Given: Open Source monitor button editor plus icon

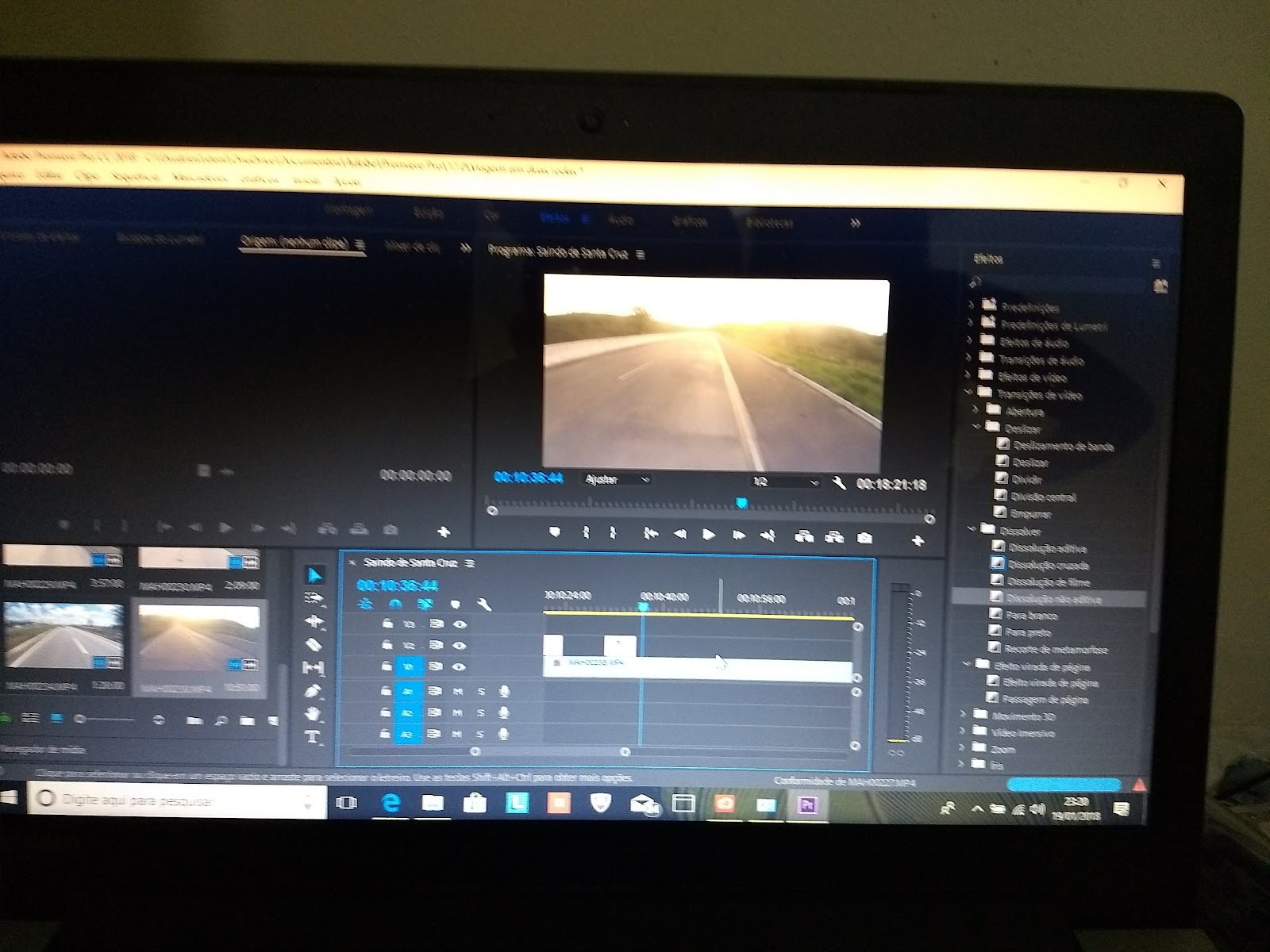Looking at the screenshot, I should coord(444,531).
